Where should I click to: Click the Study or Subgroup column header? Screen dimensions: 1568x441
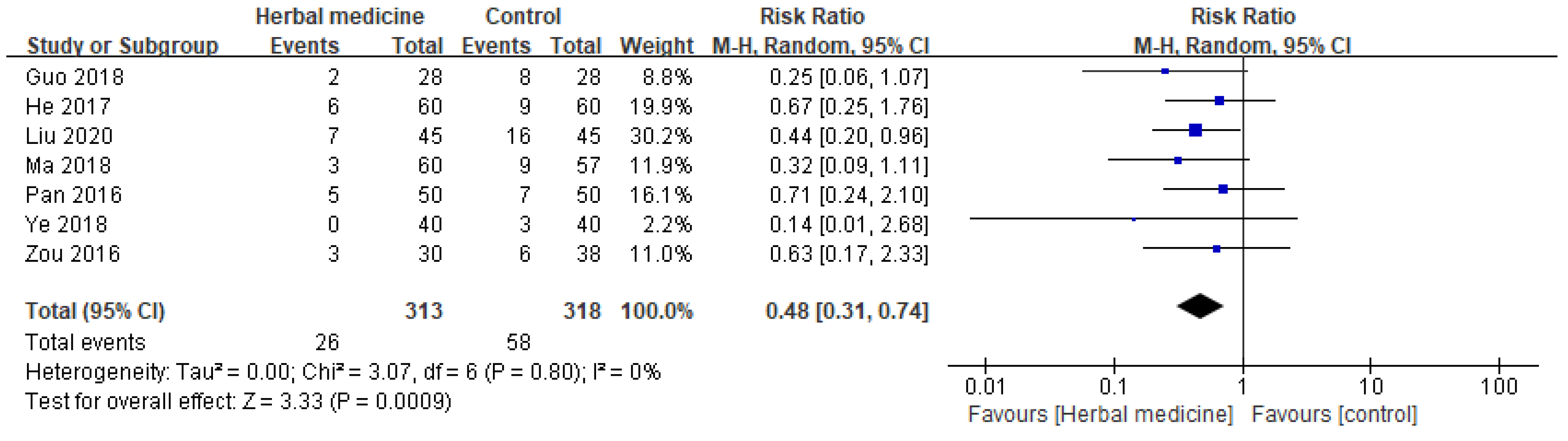click(122, 45)
